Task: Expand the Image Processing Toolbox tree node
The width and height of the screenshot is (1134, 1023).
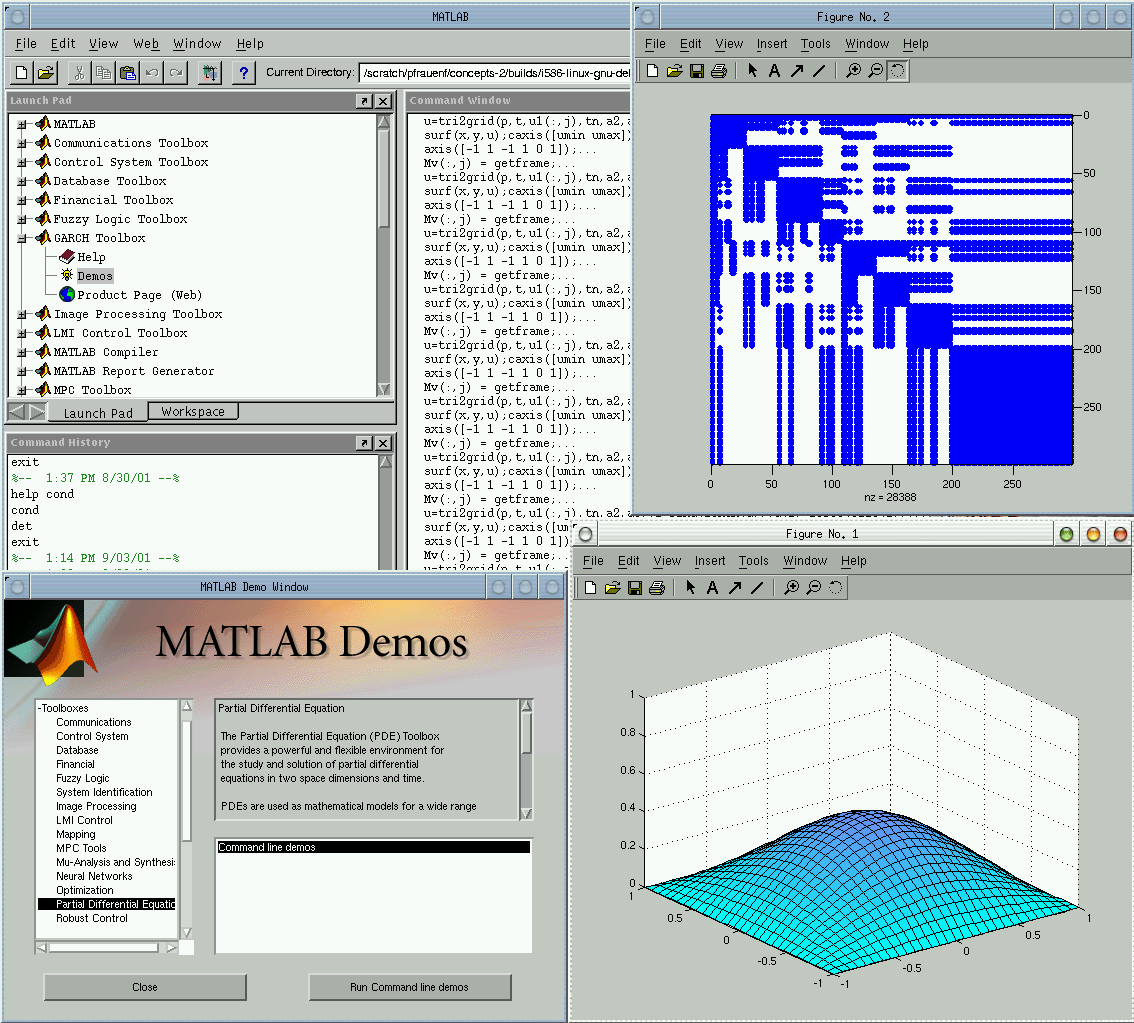Action: [x=22, y=314]
